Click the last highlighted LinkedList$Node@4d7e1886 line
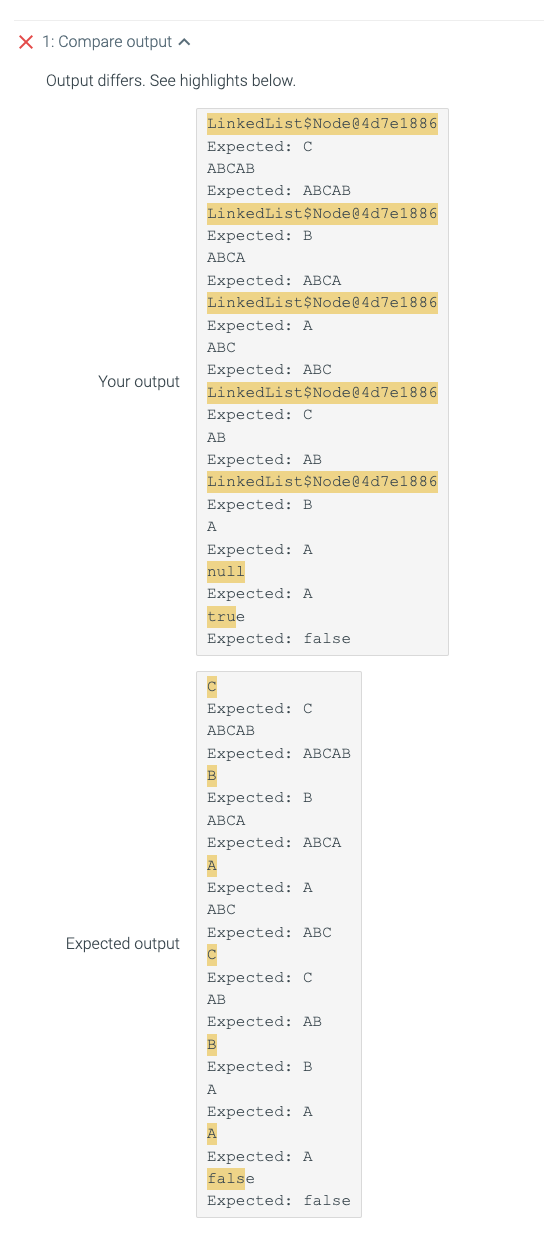This screenshot has width=544, height=1240. point(322,482)
